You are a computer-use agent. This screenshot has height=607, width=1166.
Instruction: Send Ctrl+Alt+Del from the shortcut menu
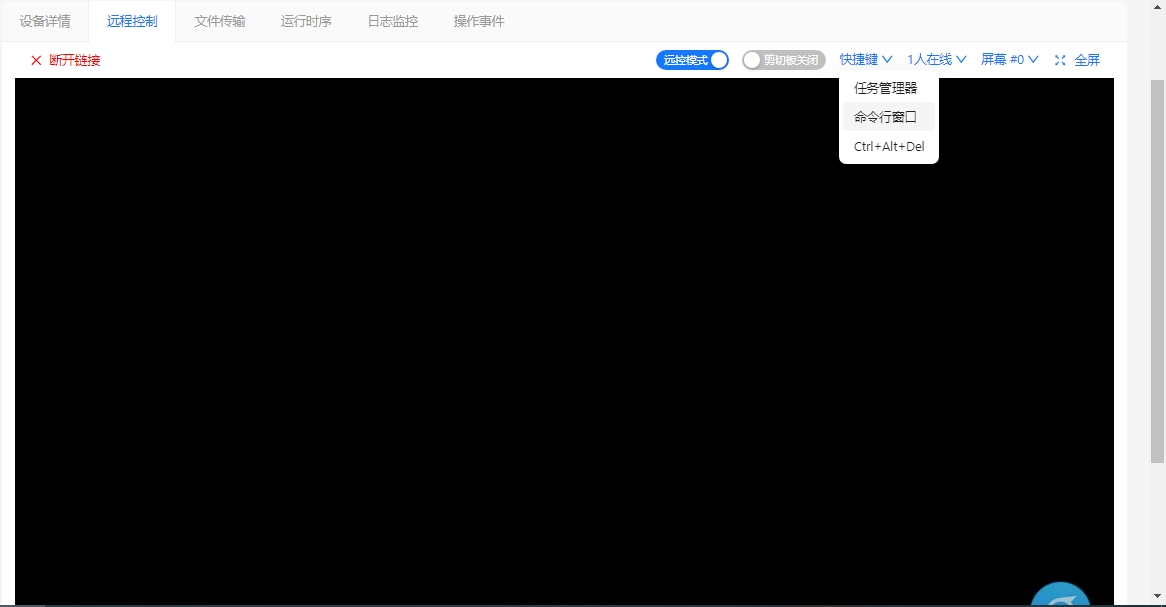pos(889,147)
